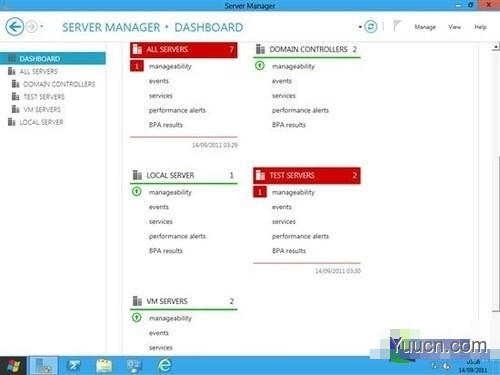Click the red alert badge under Test Servers

[x=260, y=192]
